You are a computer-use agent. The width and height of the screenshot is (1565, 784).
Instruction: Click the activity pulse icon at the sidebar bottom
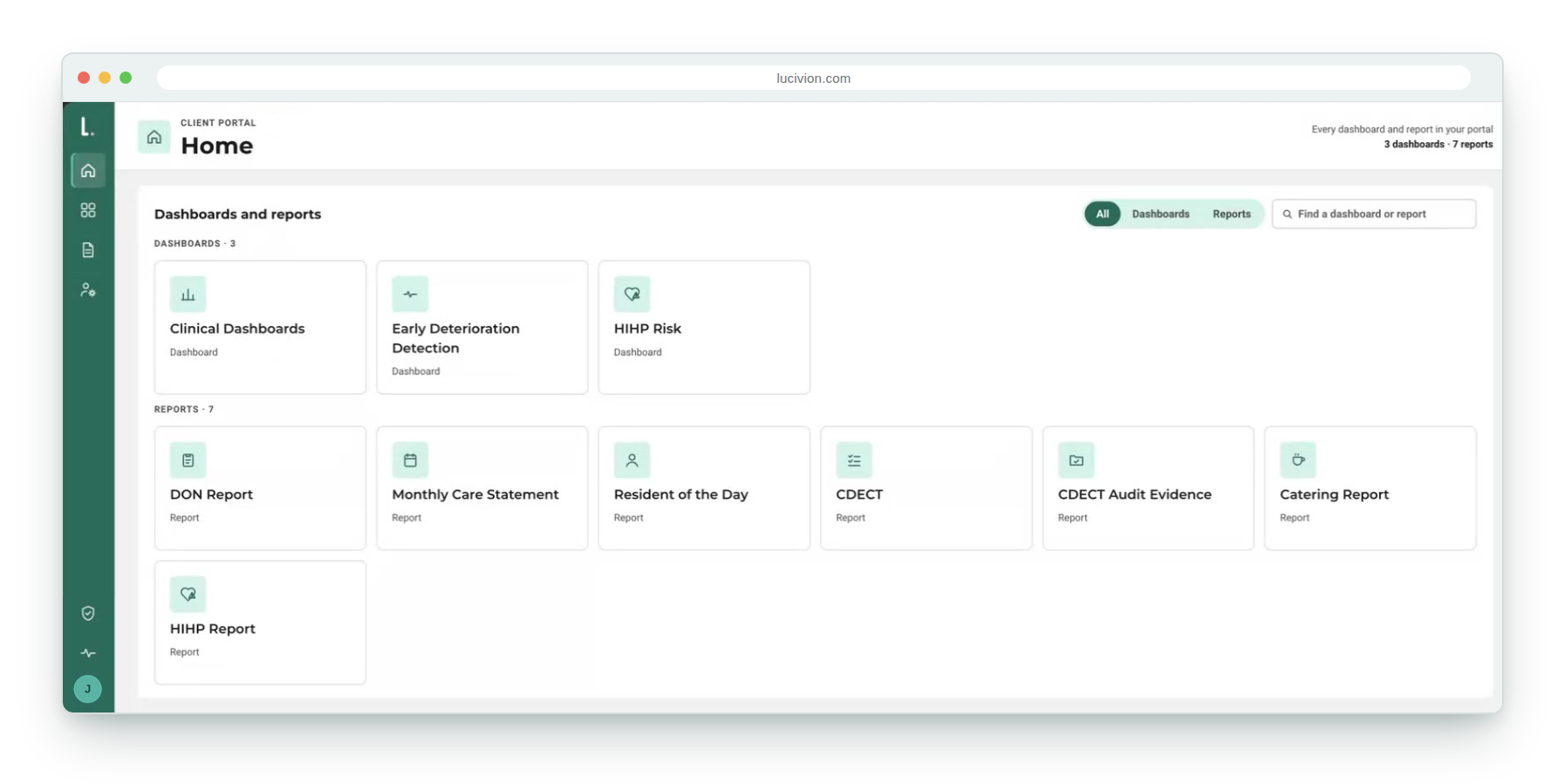pos(88,653)
